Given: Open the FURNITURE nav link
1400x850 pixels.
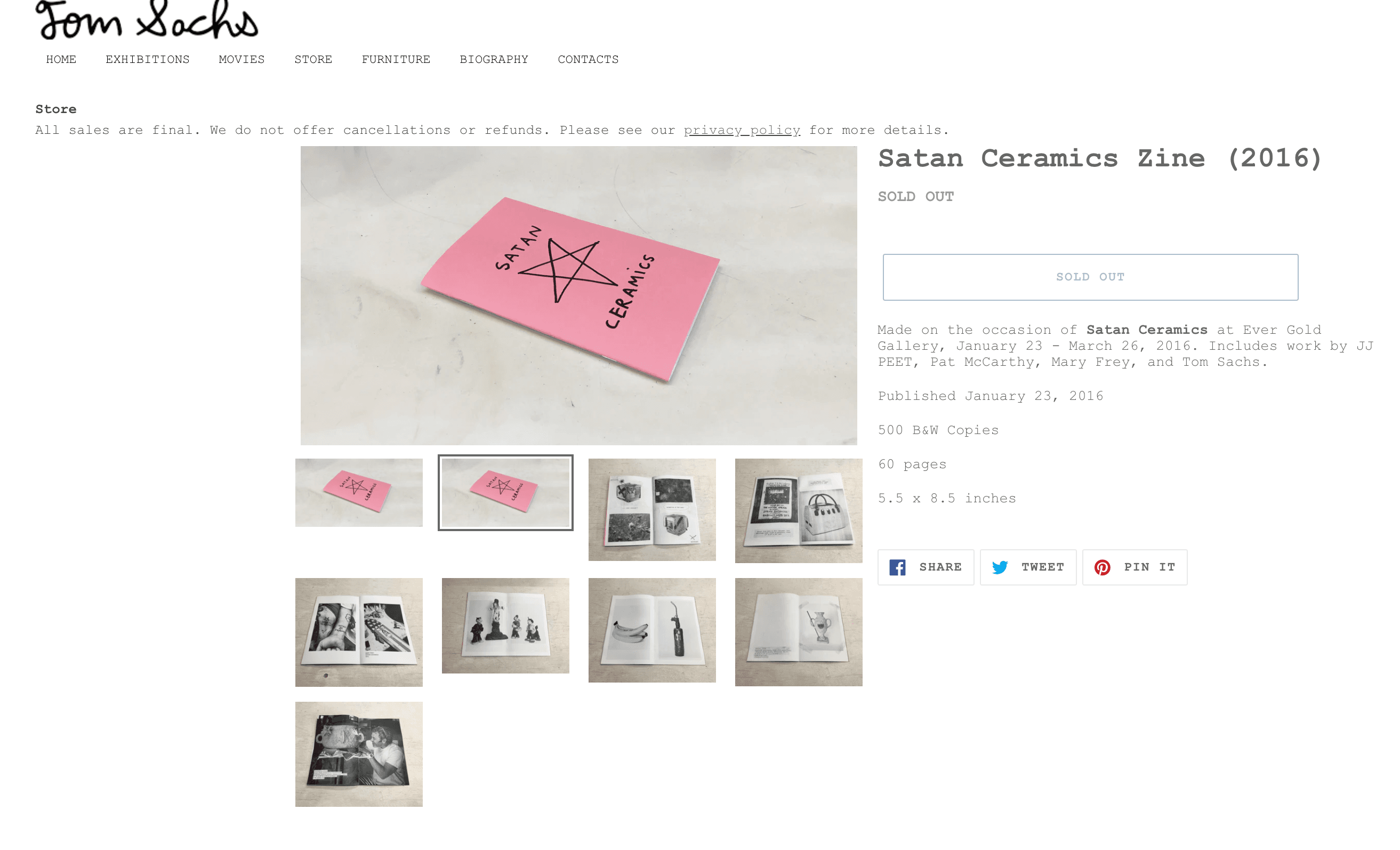Looking at the screenshot, I should (x=396, y=60).
